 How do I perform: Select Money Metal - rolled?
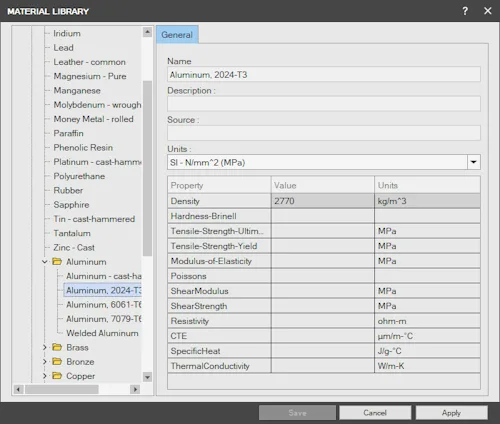click(x=93, y=119)
